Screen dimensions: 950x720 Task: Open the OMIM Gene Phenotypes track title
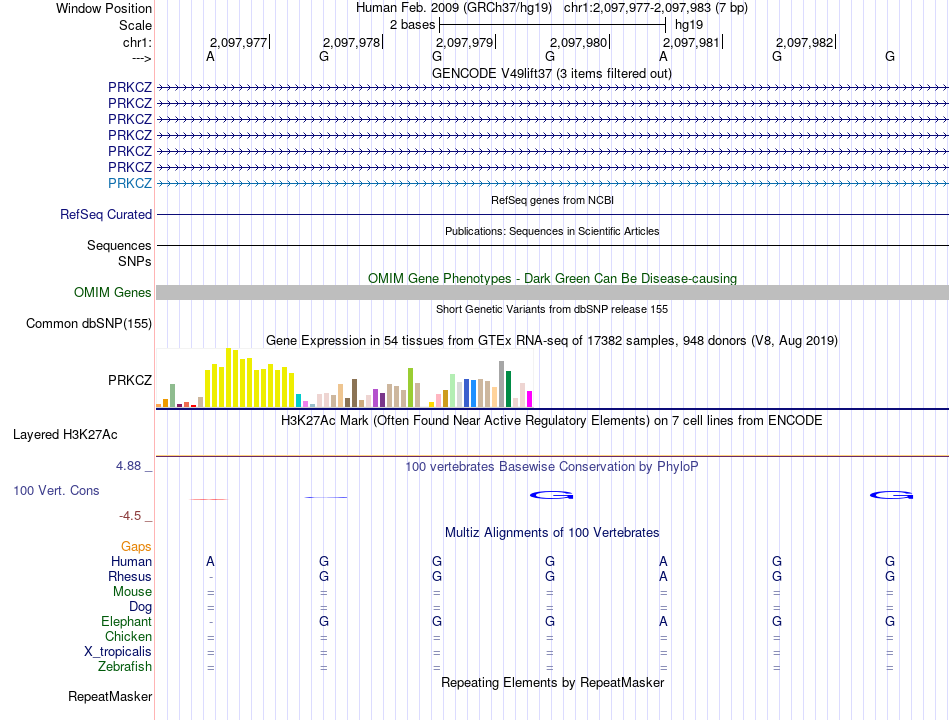552,278
